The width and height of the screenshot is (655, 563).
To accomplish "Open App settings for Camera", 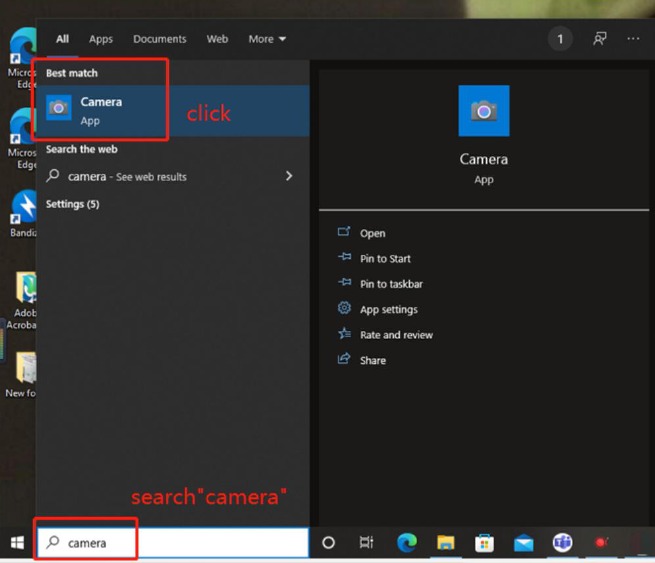I will point(389,309).
